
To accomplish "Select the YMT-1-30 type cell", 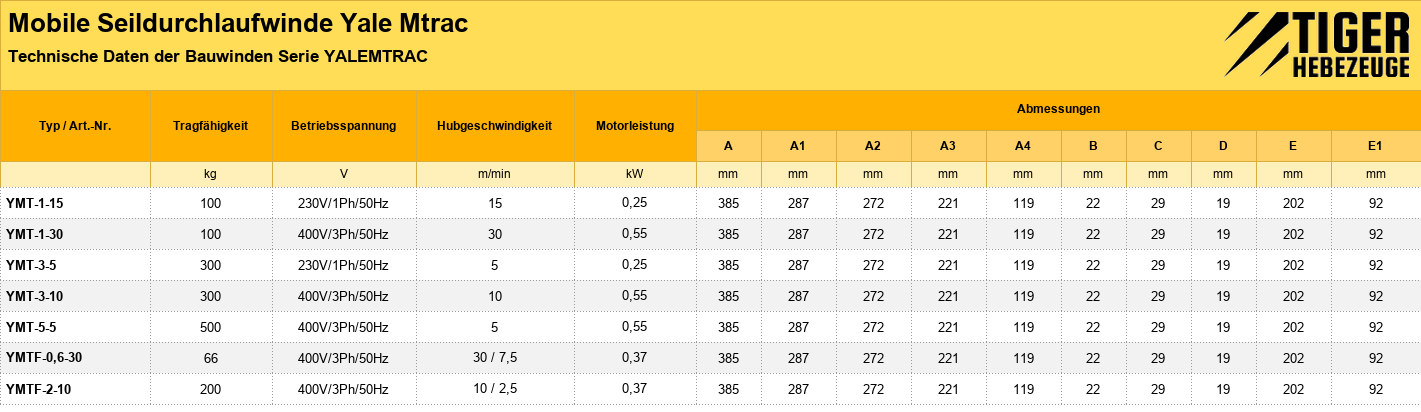I will [75, 234].
